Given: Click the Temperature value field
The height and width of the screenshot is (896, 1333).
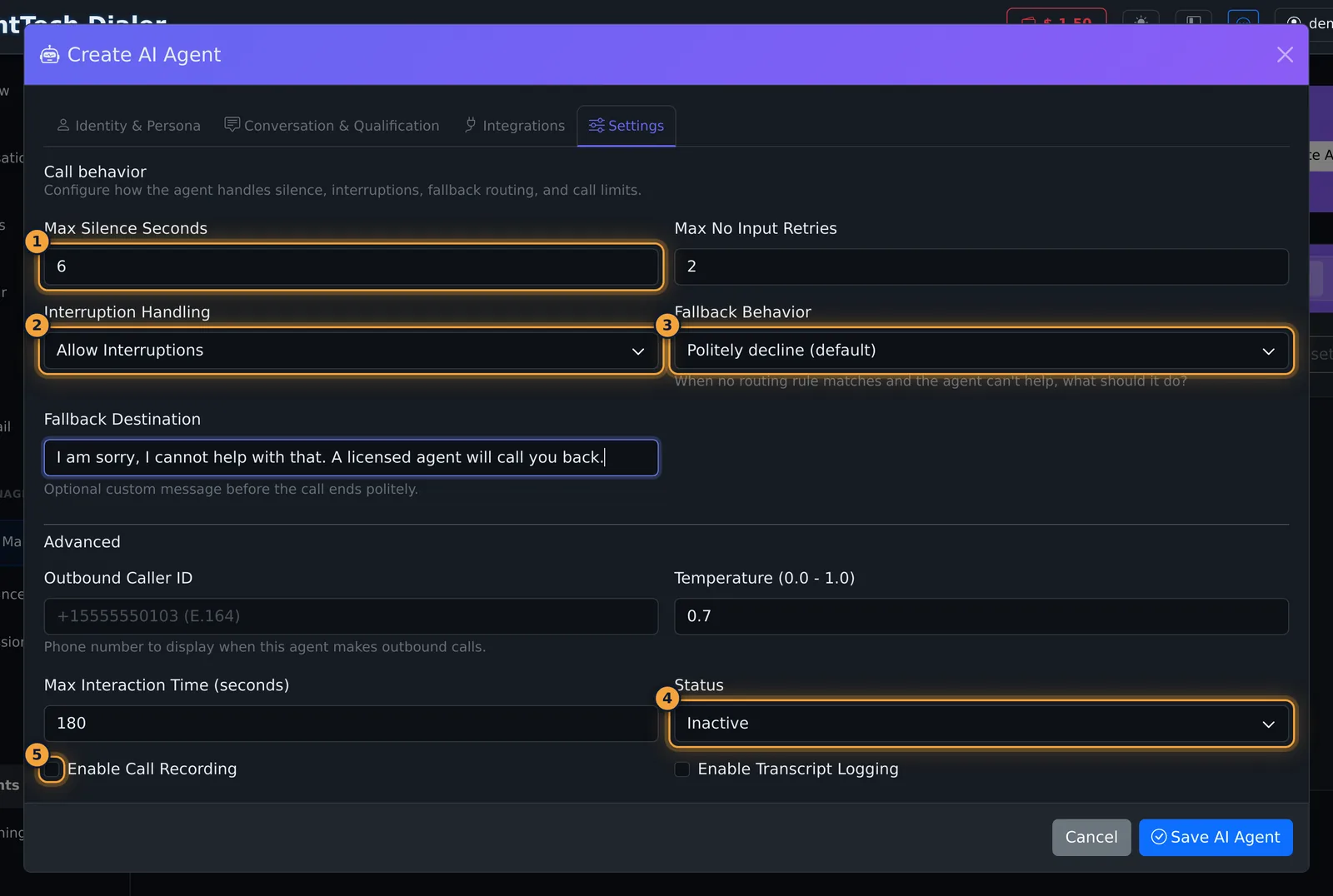Looking at the screenshot, I should tap(981, 616).
